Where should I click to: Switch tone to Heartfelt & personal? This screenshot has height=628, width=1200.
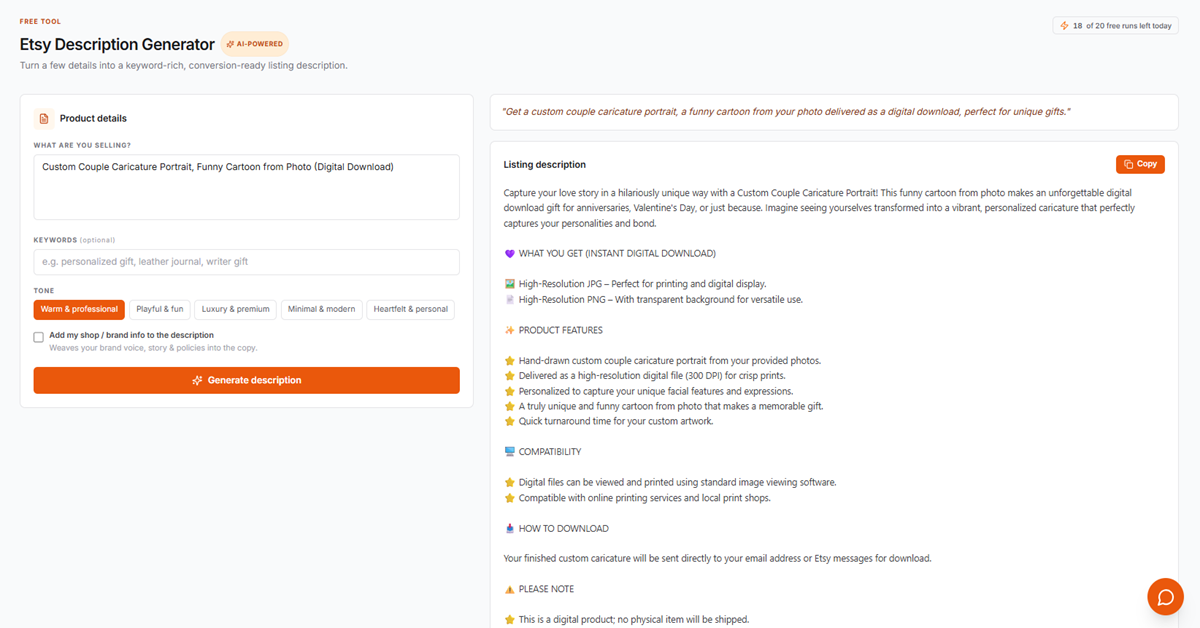click(x=410, y=309)
